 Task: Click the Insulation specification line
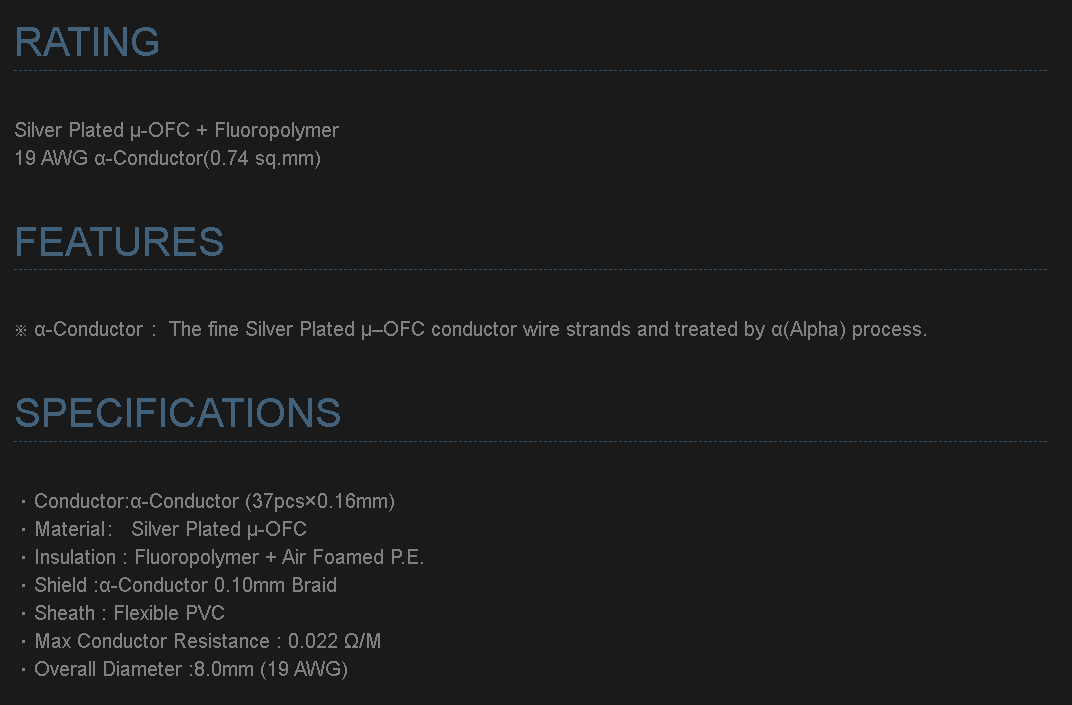coord(229,557)
